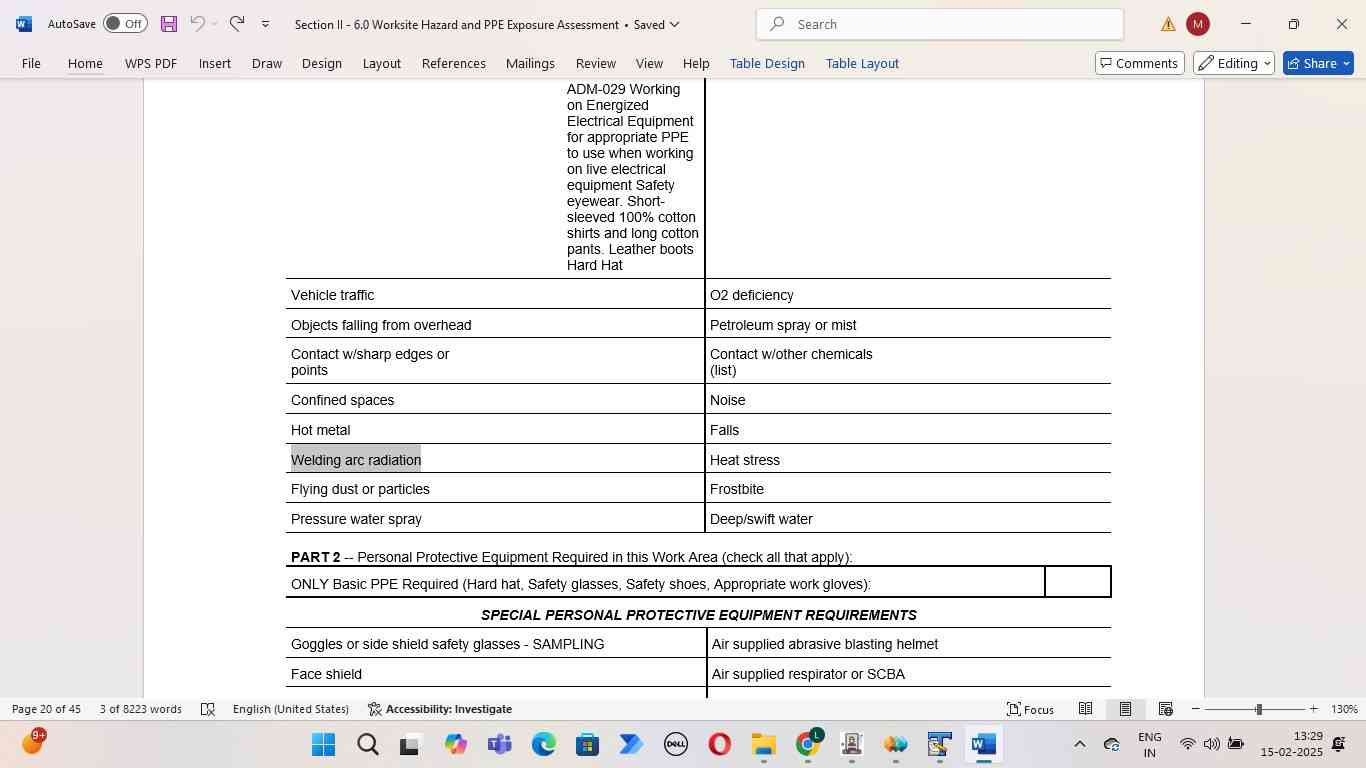Click Page 20 of 45 indicator
The width and height of the screenshot is (1366, 768).
point(46,709)
